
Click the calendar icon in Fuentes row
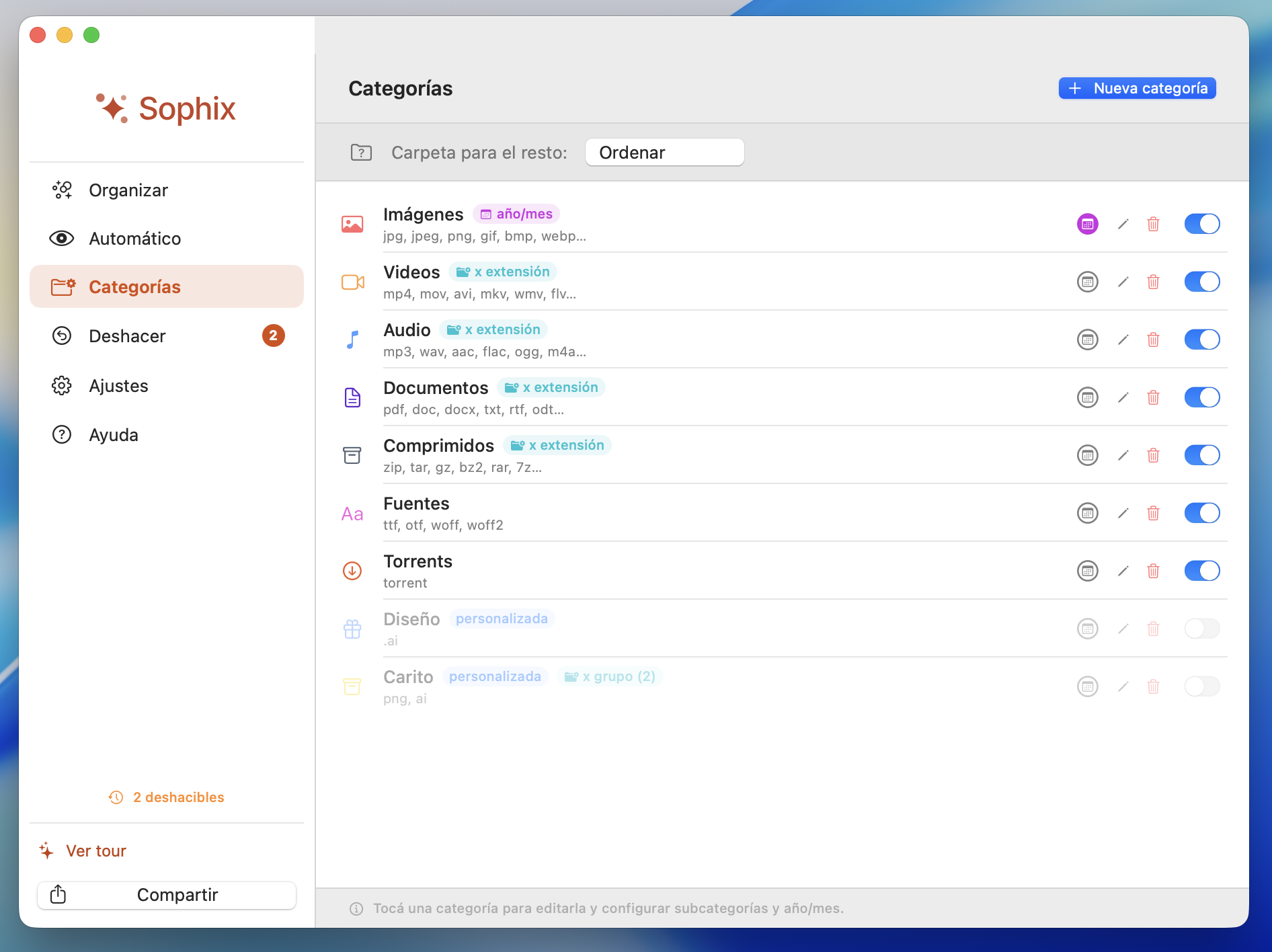(x=1087, y=513)
